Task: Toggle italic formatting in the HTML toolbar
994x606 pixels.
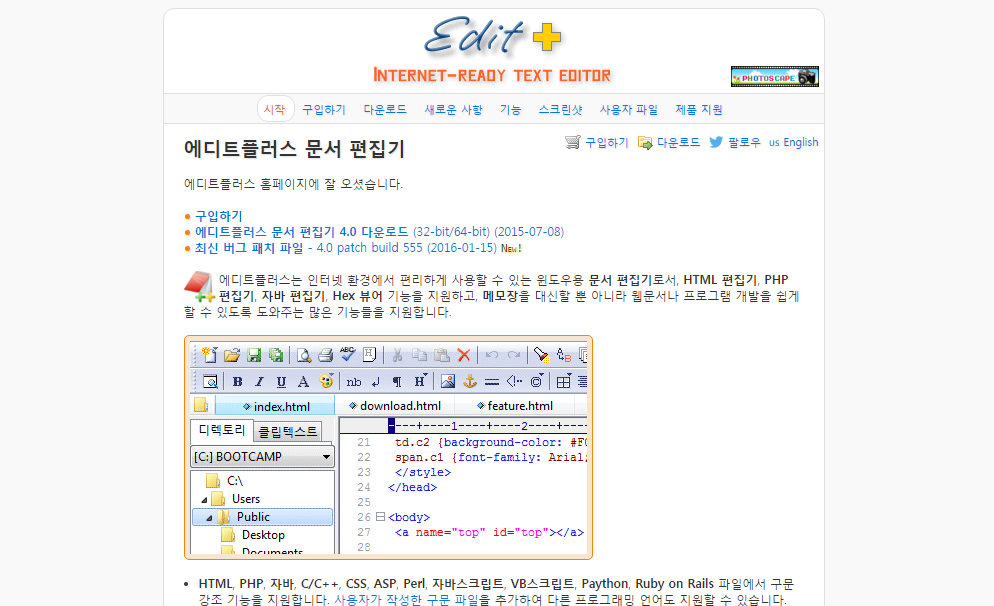Action: pyautogui.click(x=258, y=381)
